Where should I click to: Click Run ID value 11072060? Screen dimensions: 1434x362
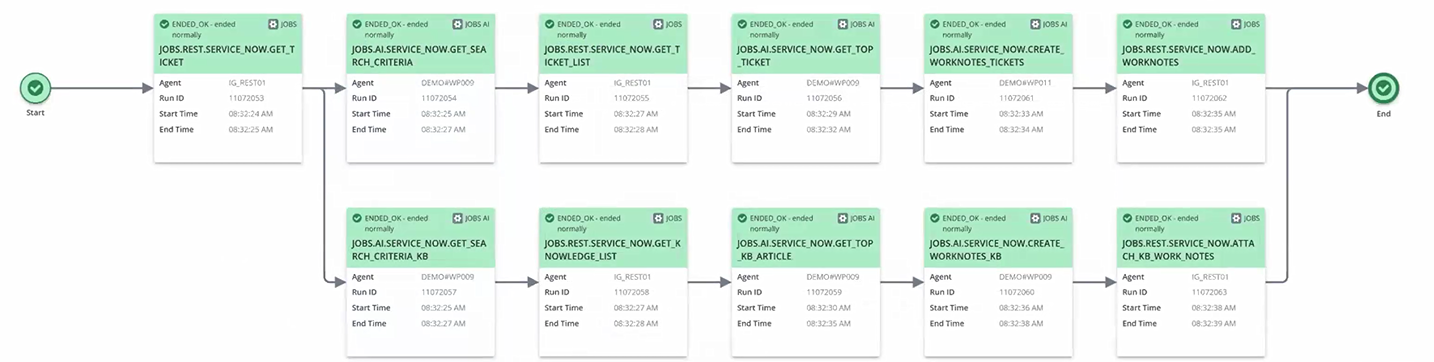(x=1016, y=292)
